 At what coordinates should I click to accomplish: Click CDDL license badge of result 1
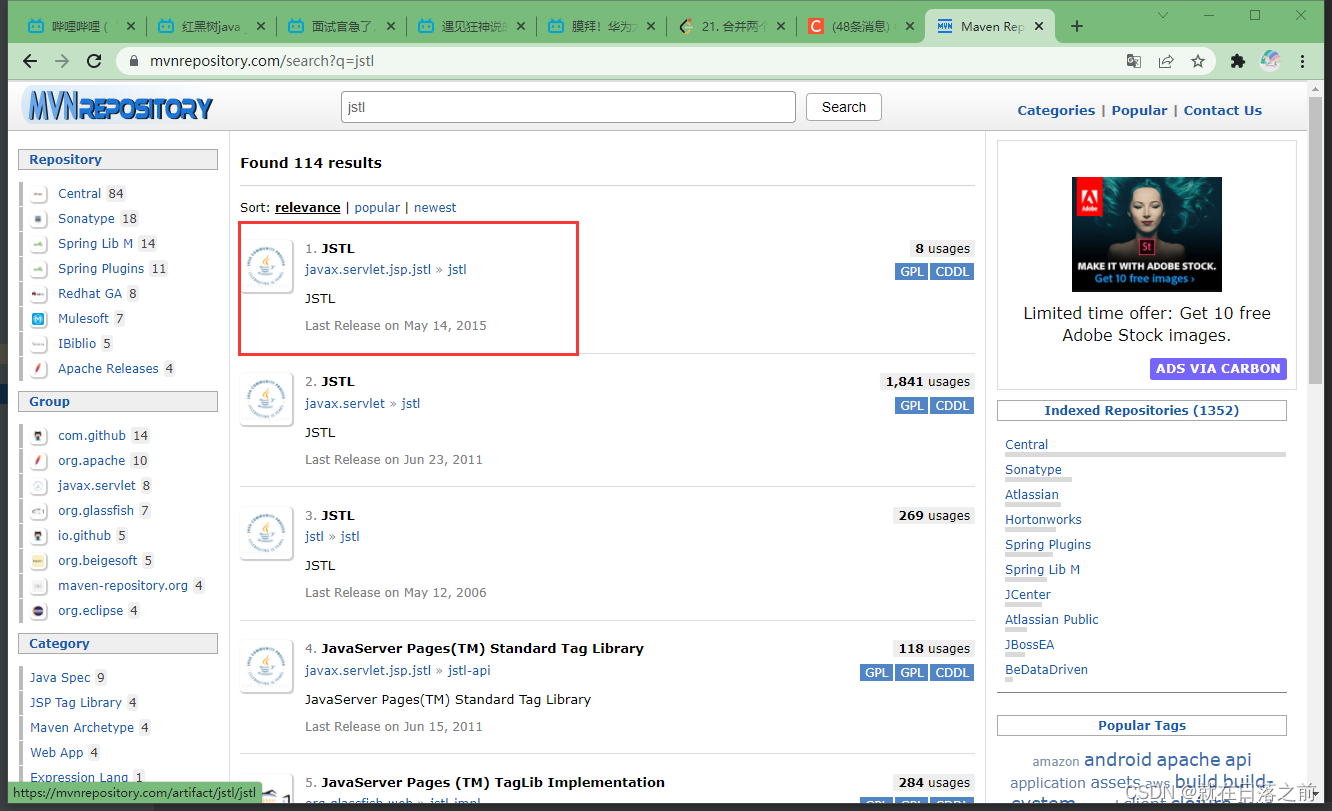(x=952, y=271)
